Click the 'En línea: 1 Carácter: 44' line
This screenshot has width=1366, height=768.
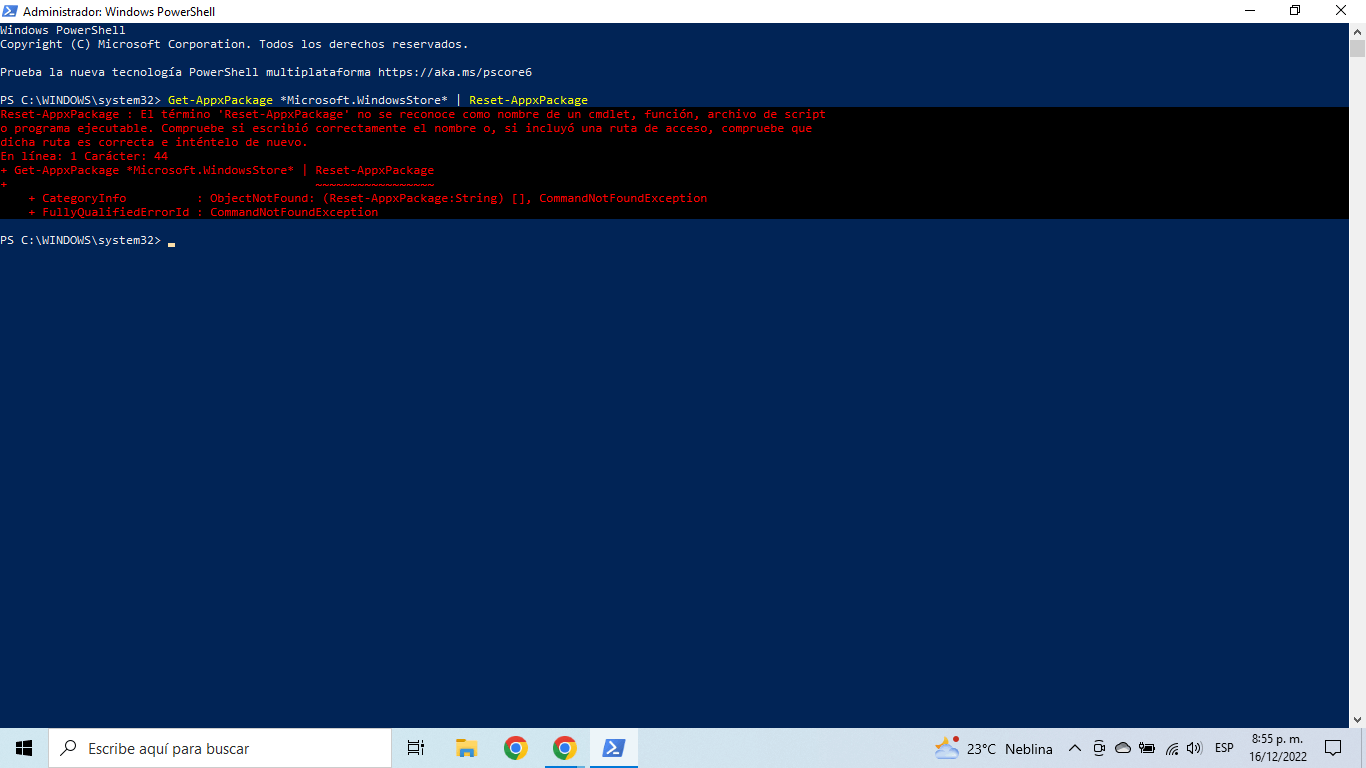(84, 156)
